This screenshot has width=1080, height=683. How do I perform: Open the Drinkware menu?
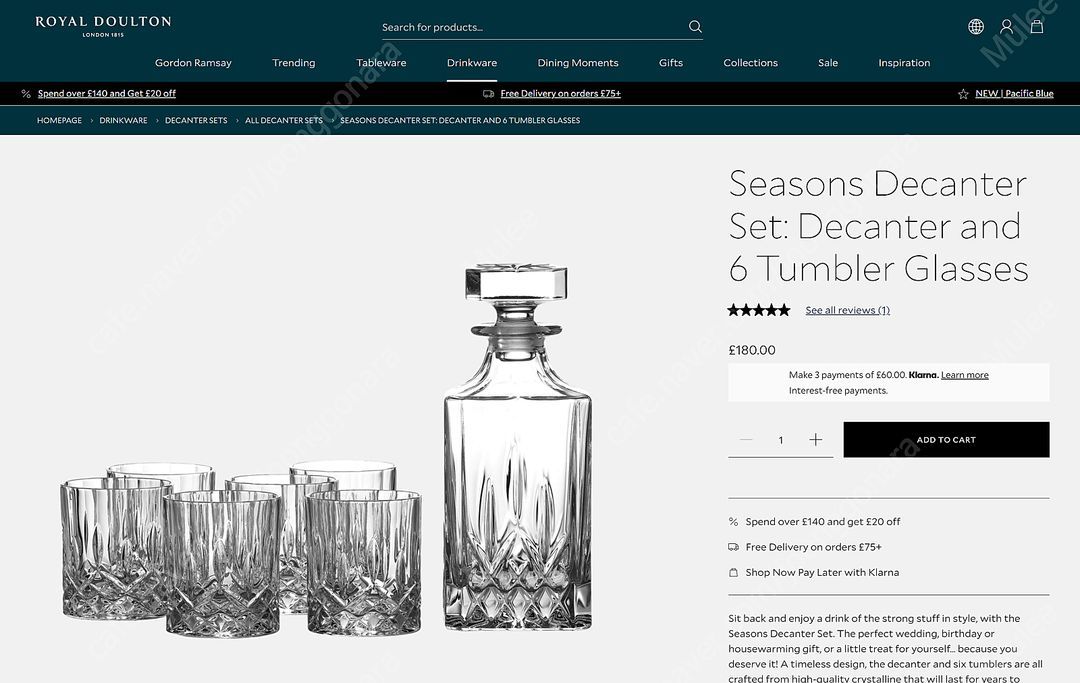pyautogui.click(x=472, y=63)
